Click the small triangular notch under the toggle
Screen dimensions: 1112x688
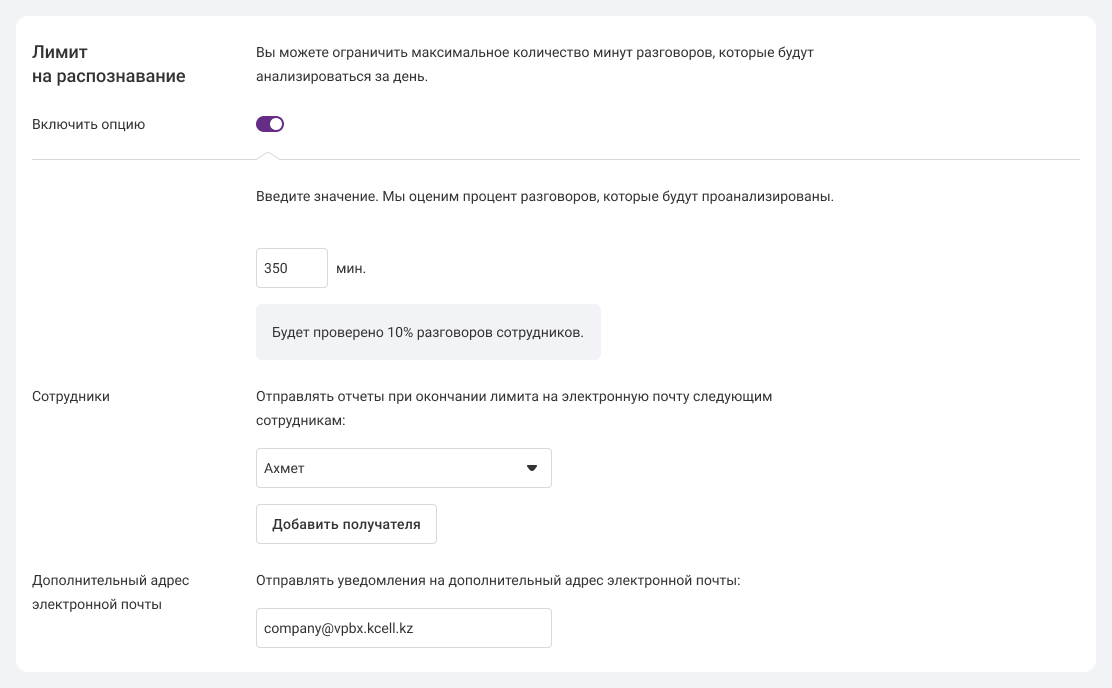267,156
